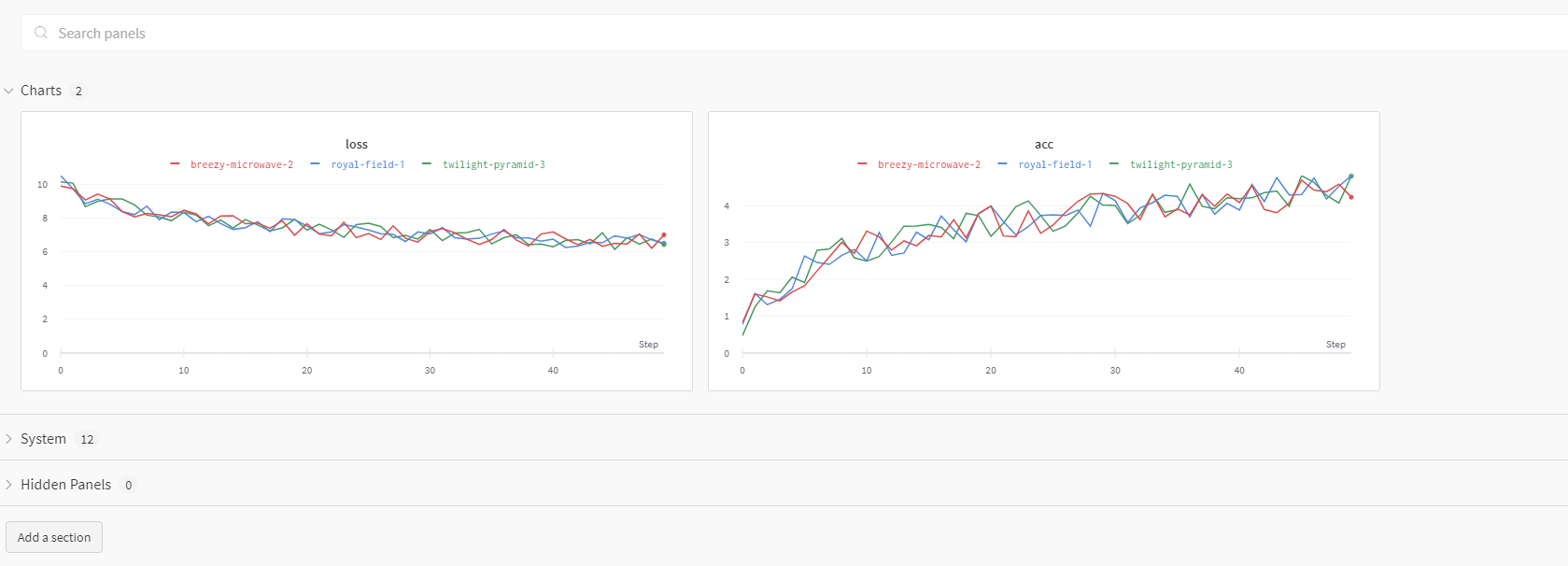Click the acc chart title
This screenshot has height=566, width=1568.
tap(1044, 144)
